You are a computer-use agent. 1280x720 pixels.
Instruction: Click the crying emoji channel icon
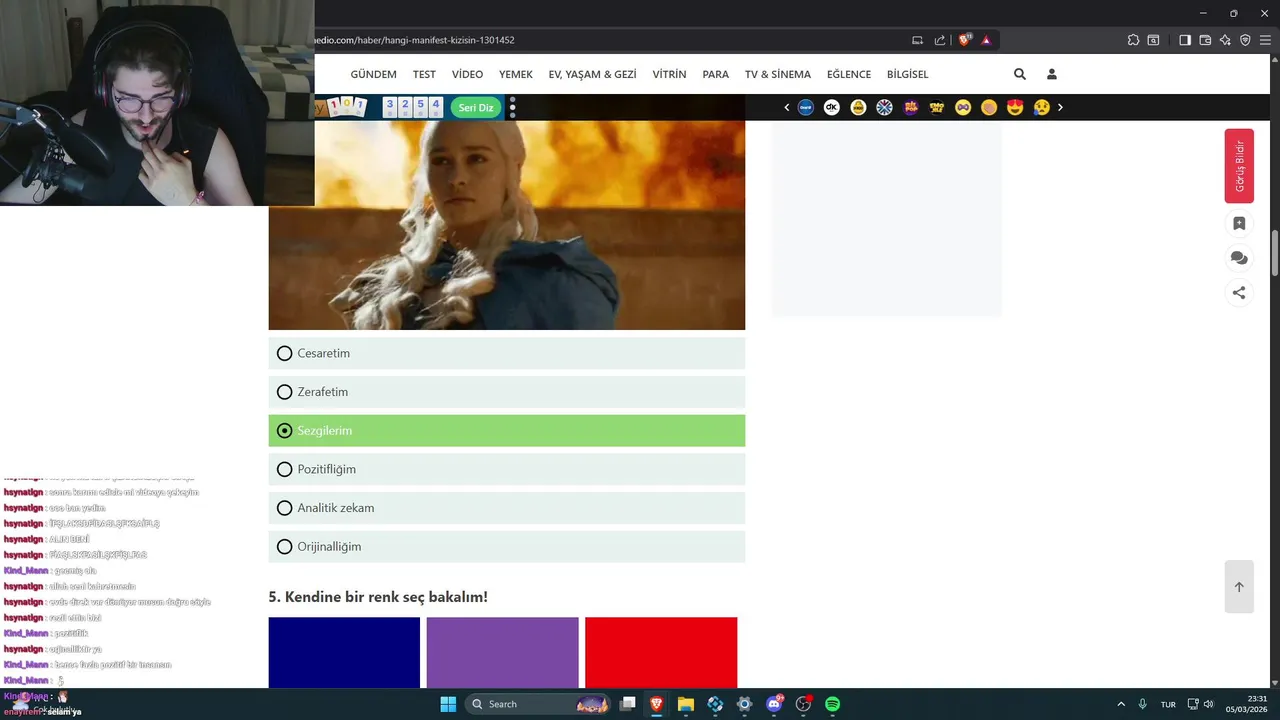pyautogui.click(x=1041, y=107)
